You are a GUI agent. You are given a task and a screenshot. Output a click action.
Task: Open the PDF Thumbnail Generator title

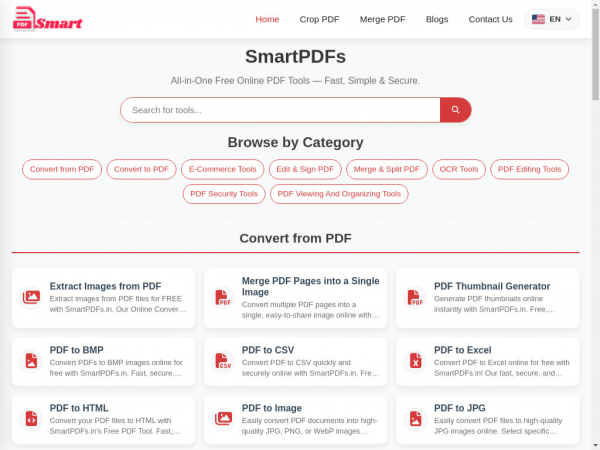492,286
